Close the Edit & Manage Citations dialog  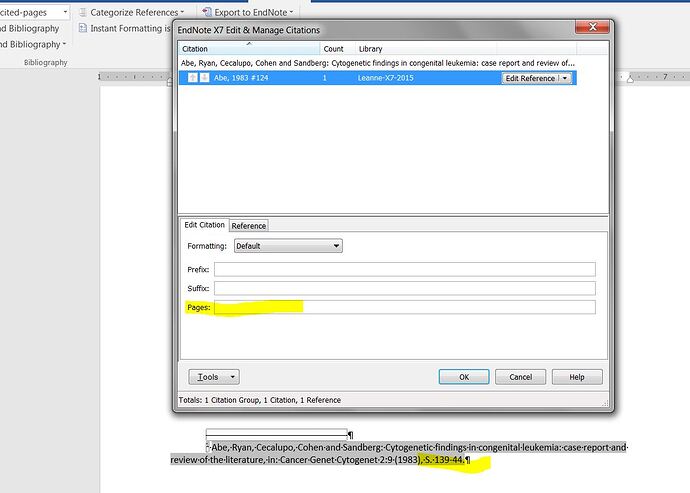592,27
